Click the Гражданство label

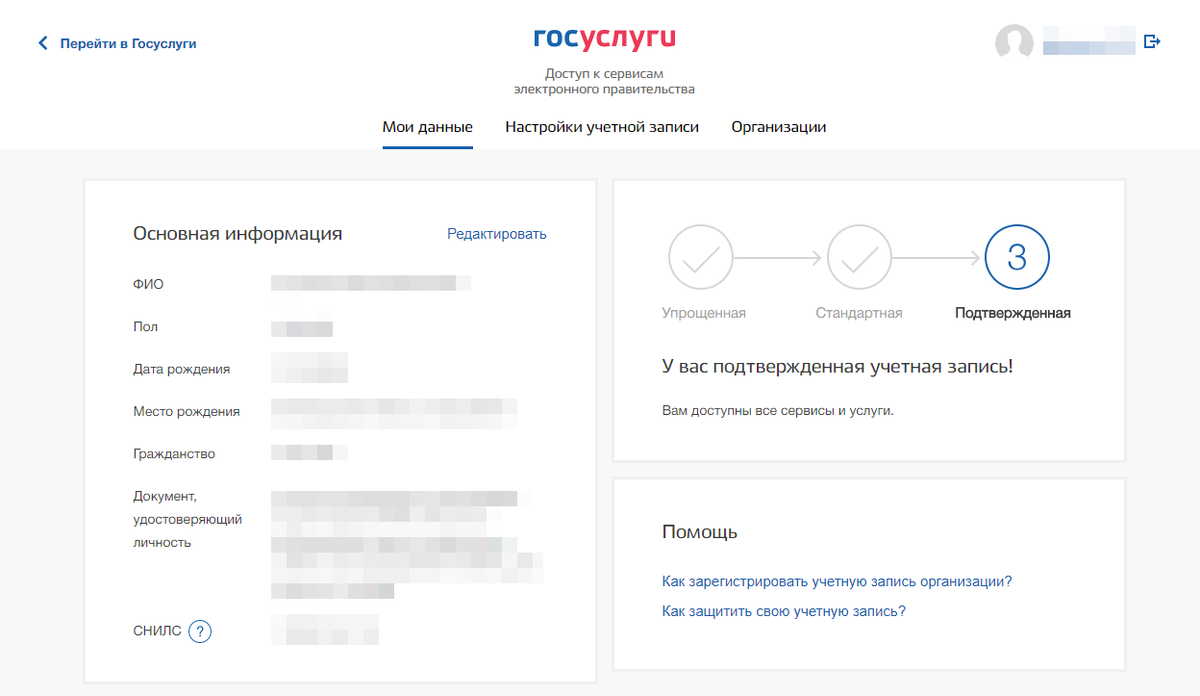pos(174,454)
